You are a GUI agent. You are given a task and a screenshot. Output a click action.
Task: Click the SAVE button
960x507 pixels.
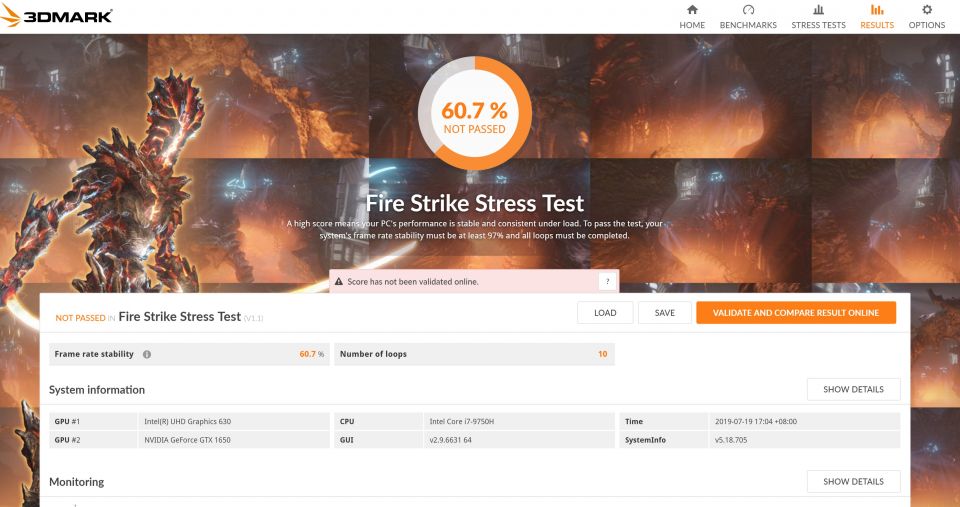664,313
